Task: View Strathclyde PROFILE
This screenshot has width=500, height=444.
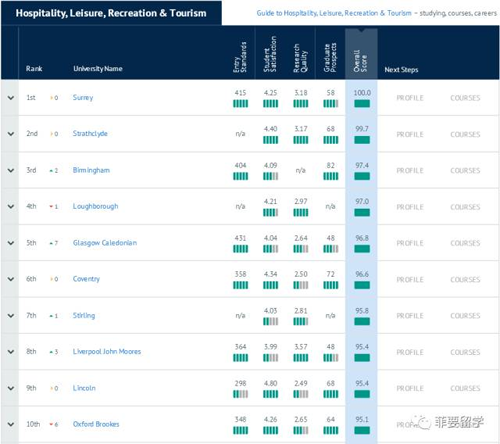Action: coord(410,134)
